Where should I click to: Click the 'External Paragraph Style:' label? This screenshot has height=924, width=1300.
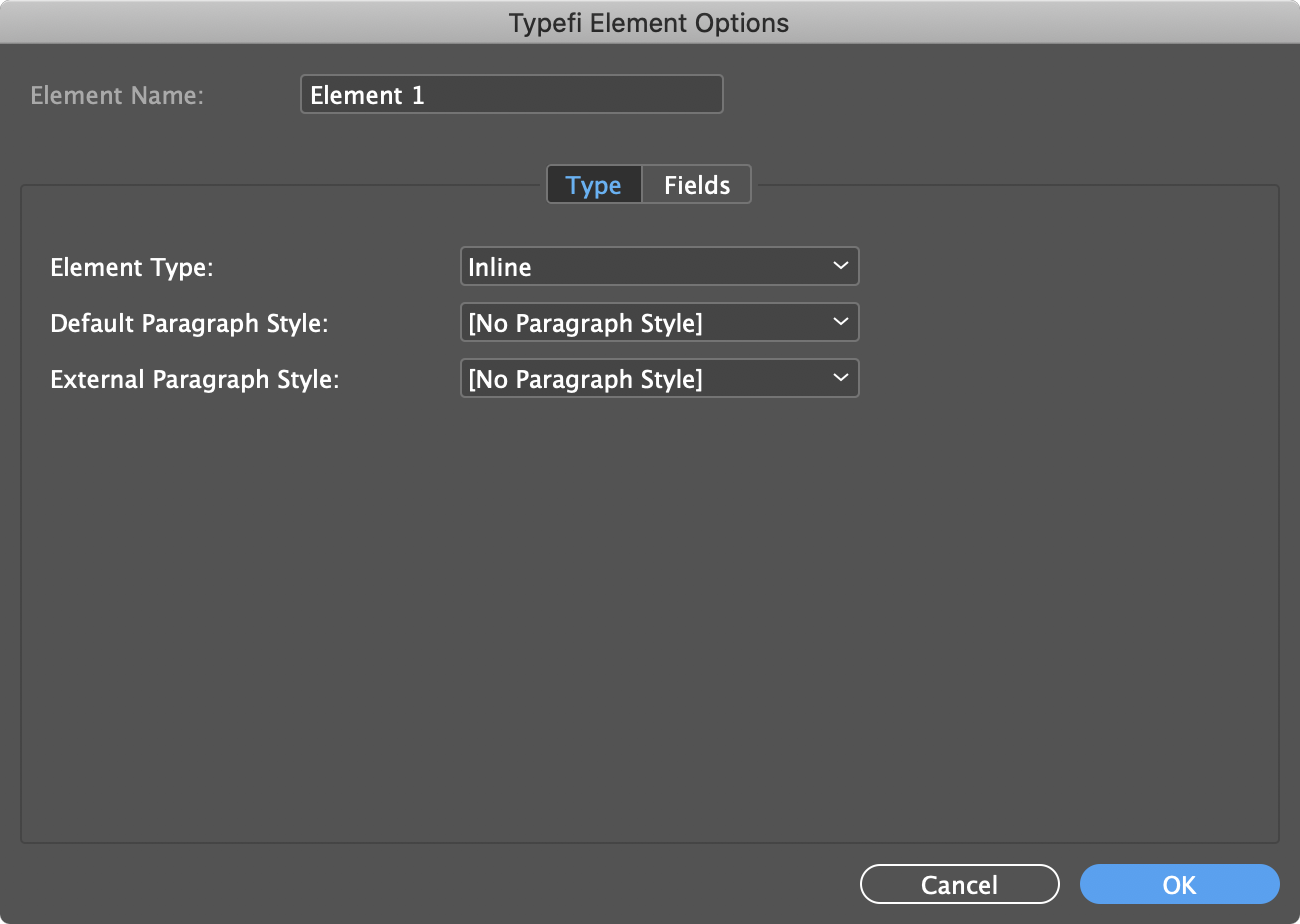click(195, 380)
